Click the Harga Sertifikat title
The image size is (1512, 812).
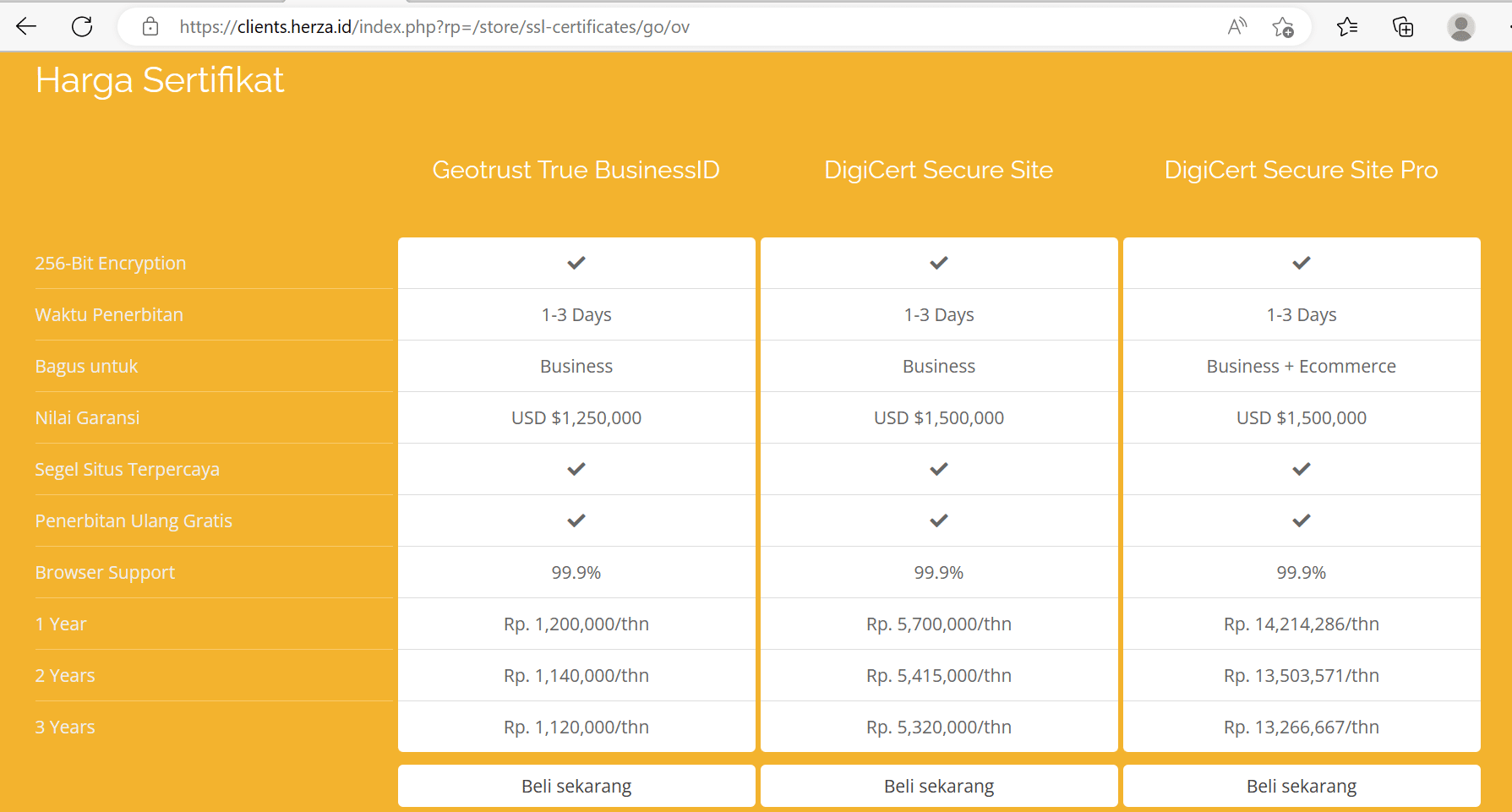[160, 80]
